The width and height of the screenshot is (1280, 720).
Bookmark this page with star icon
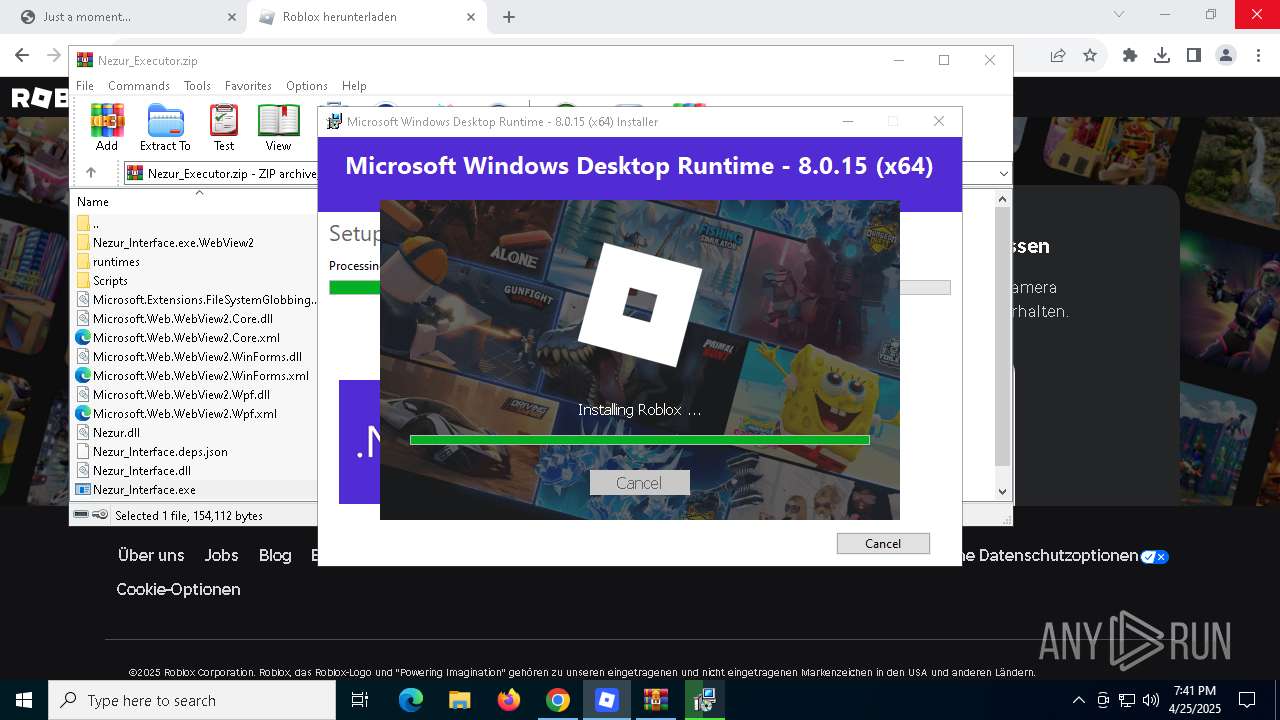pyautogui.click(x=1090, y=56)
